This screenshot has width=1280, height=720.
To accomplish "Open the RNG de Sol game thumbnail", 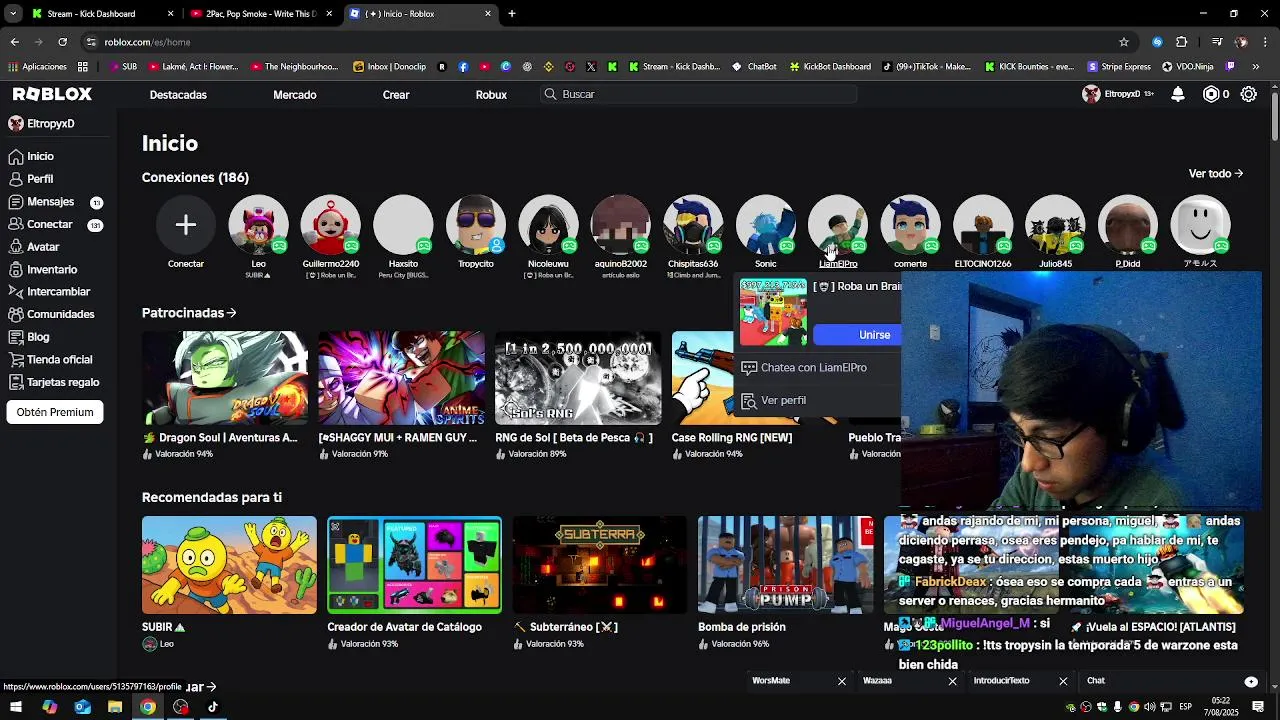I will pyautogui.click(x=578, y=378).
